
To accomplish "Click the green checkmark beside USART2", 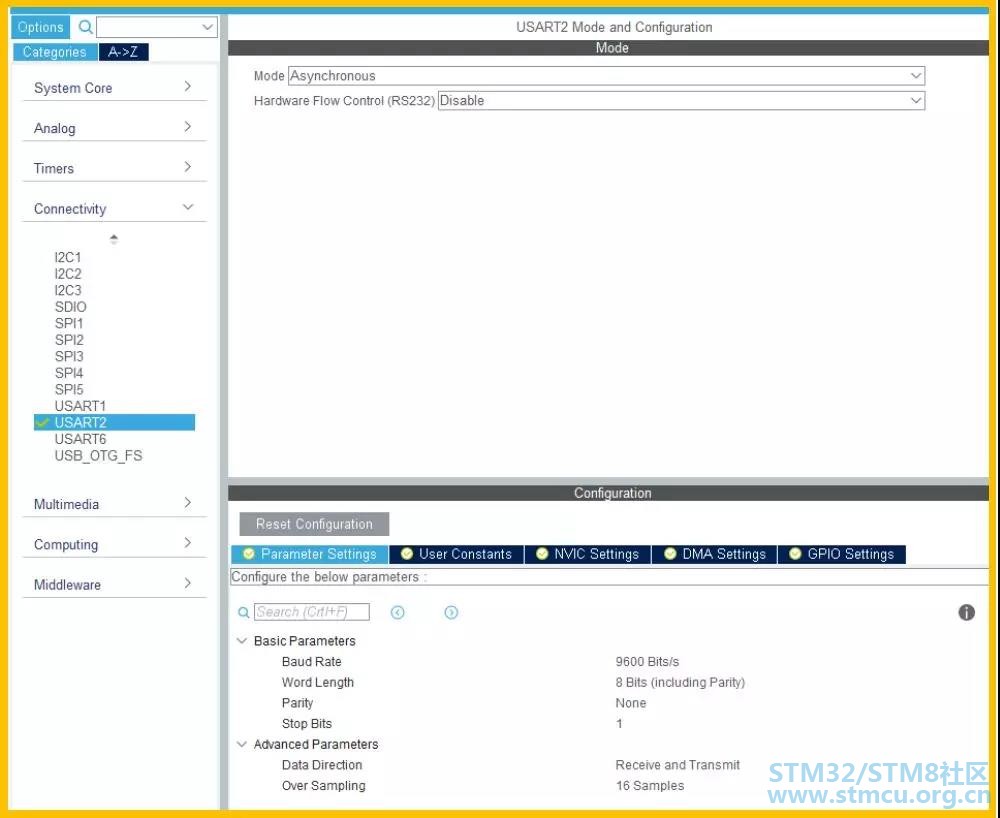I will tap(42, 423).
